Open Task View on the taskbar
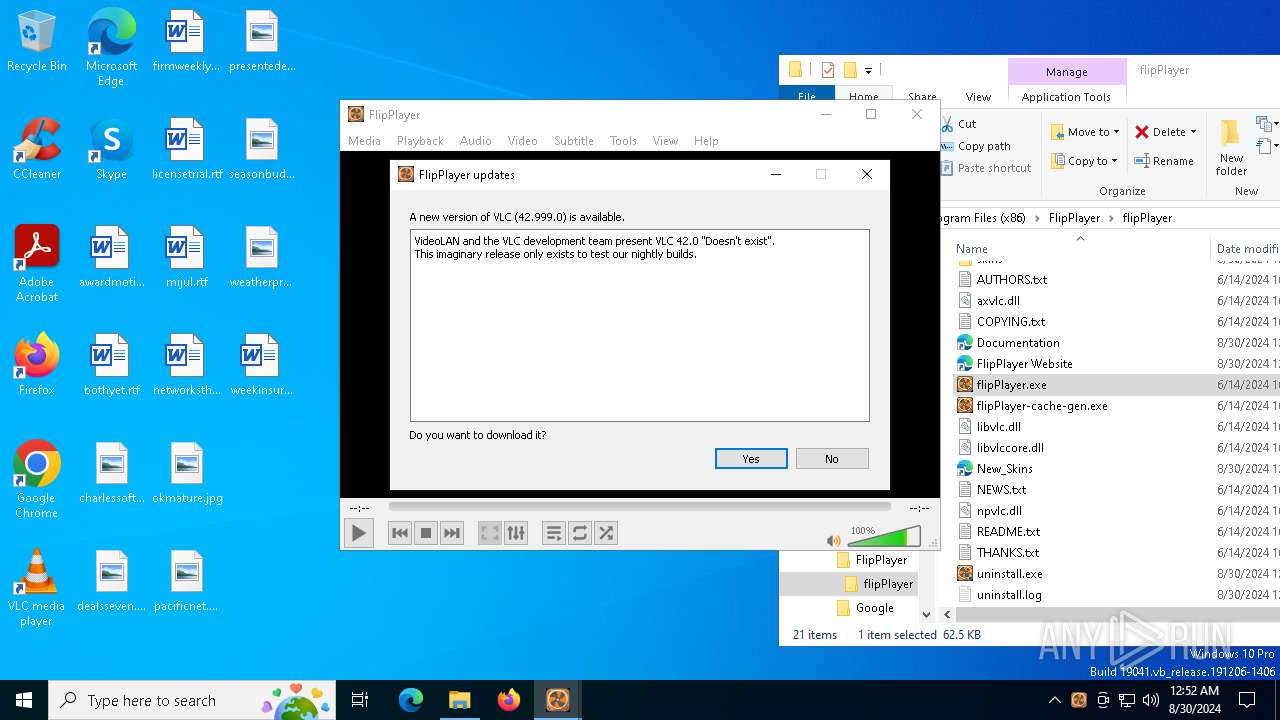Viewport: 1280px width, 720px height. click(x=360, y=700)
